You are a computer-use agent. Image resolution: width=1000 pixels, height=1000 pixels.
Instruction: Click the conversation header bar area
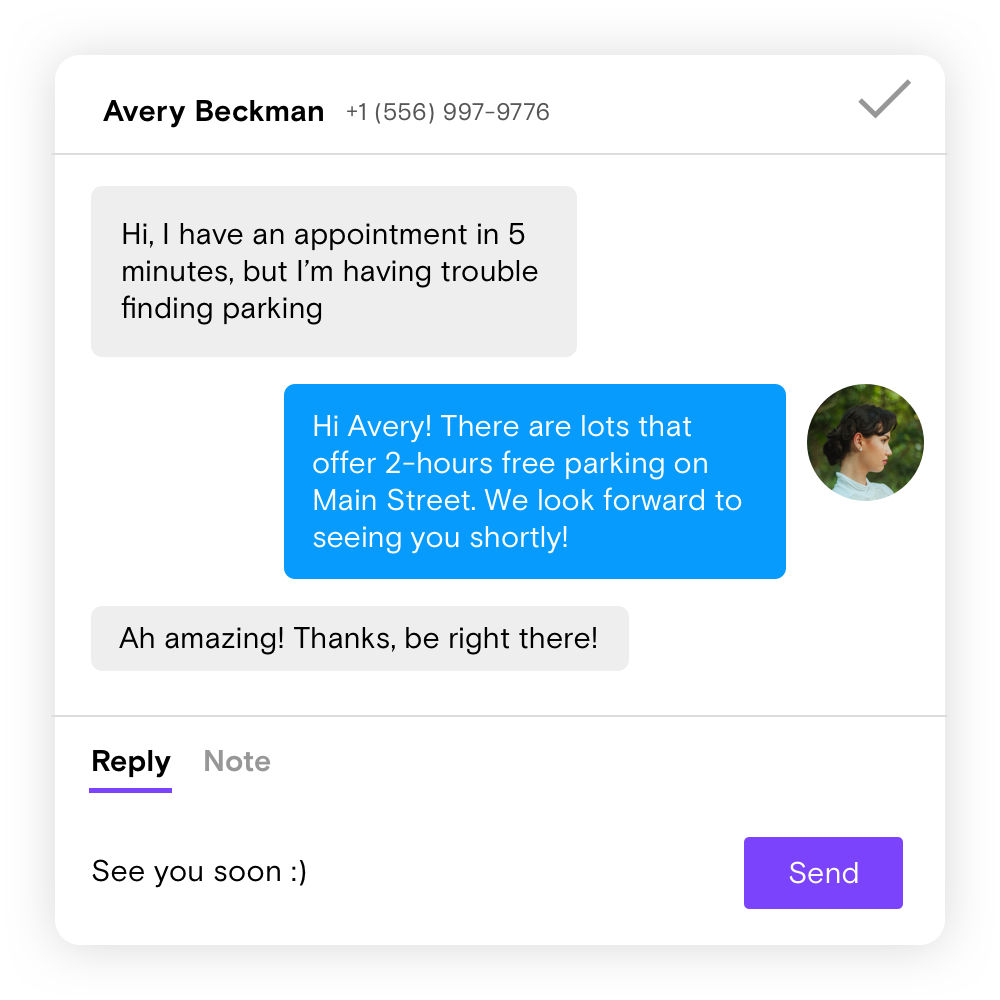(499, 105)
